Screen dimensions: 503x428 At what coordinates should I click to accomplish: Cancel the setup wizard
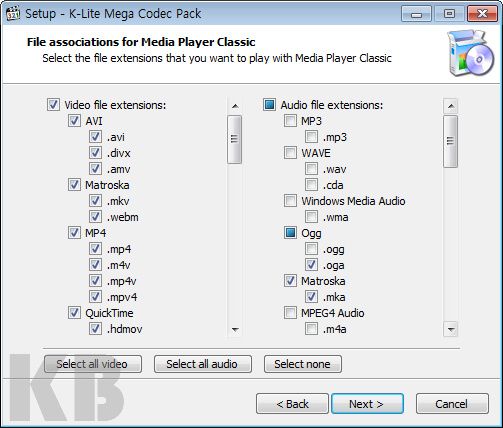tap(452, 404)
